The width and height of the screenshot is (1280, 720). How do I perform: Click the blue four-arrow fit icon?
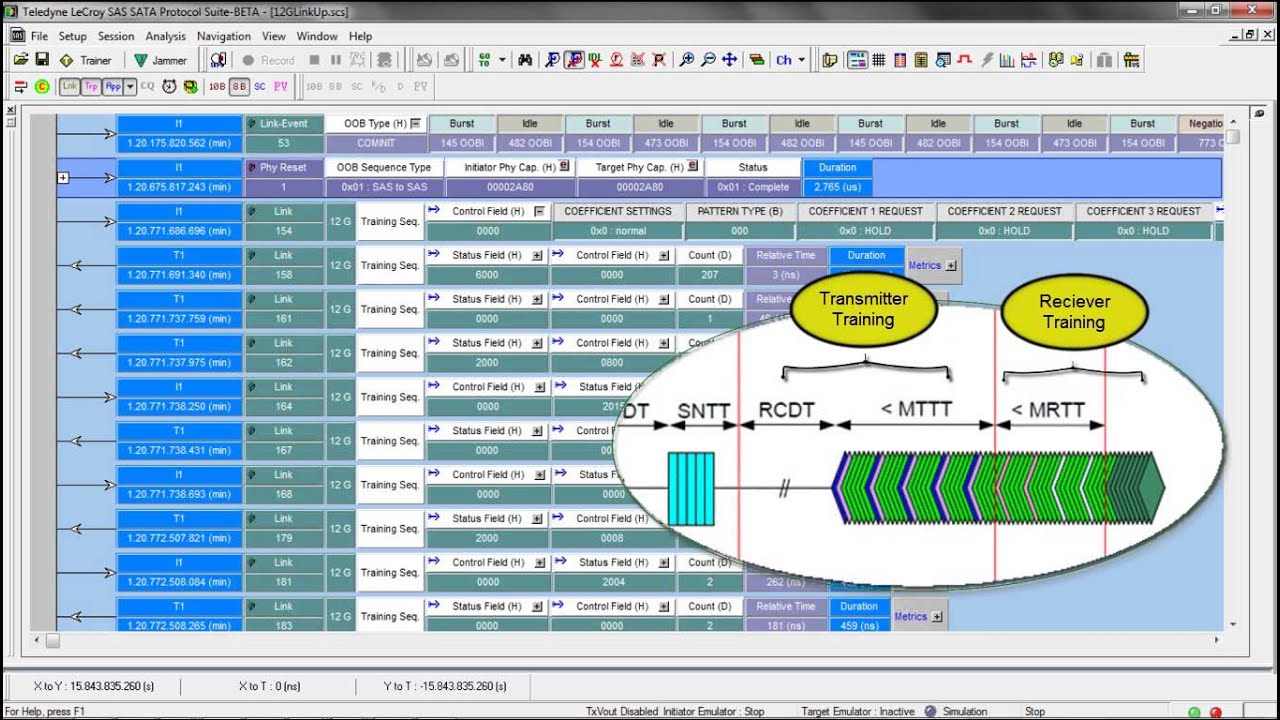point(729,60)
